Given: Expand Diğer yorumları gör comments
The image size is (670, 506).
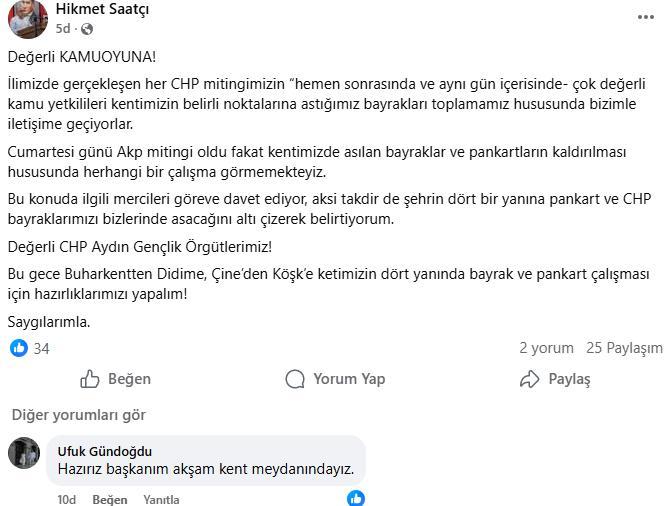Looking at the screenshot, I should [77, 415].
